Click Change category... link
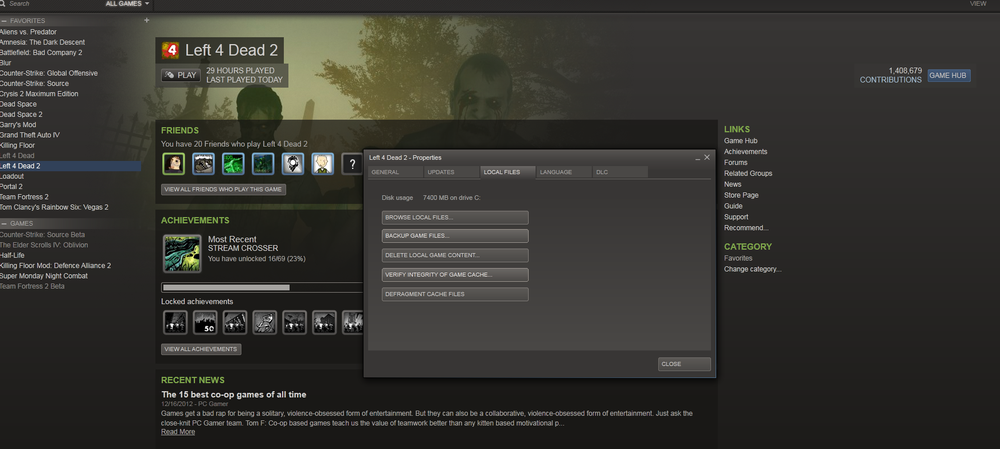 tap(753, 269)
